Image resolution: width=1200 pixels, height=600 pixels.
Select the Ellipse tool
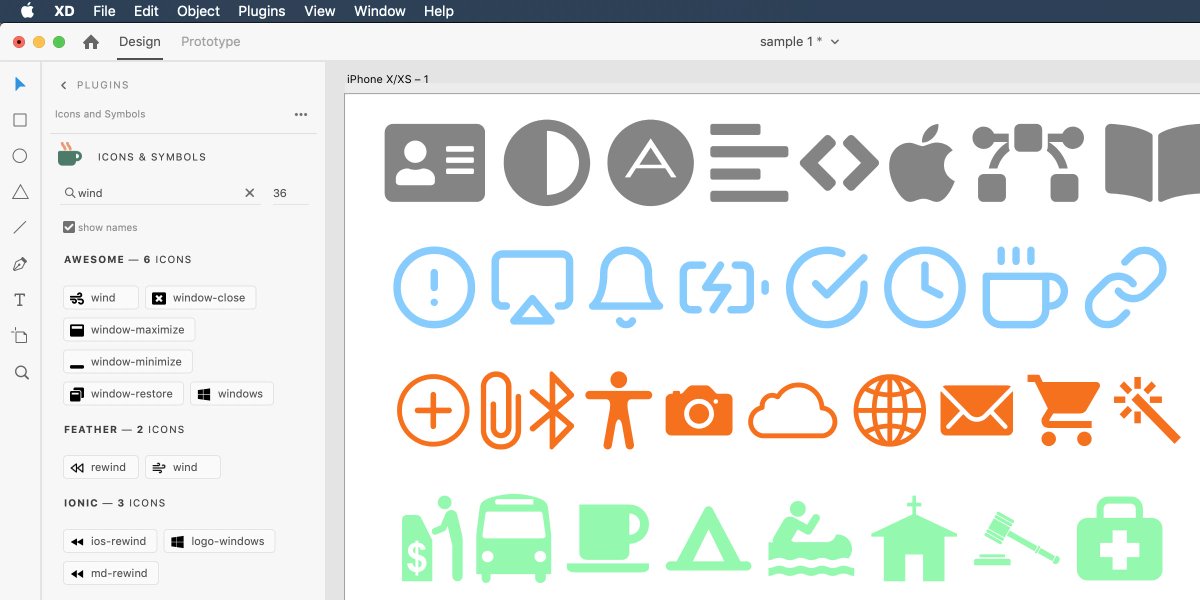[19, 157]
